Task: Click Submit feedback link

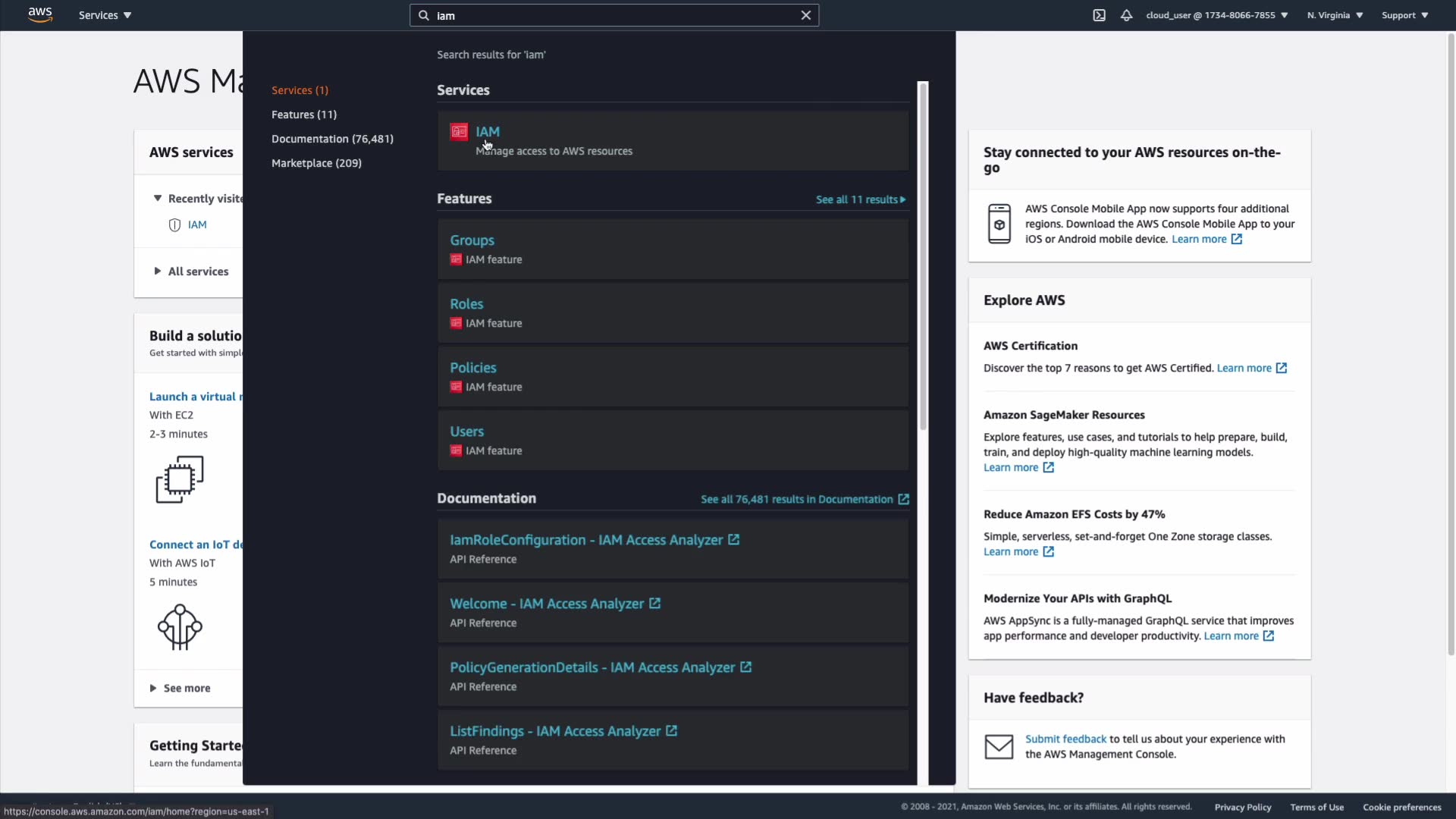Action: click(x=1065, y=739)
